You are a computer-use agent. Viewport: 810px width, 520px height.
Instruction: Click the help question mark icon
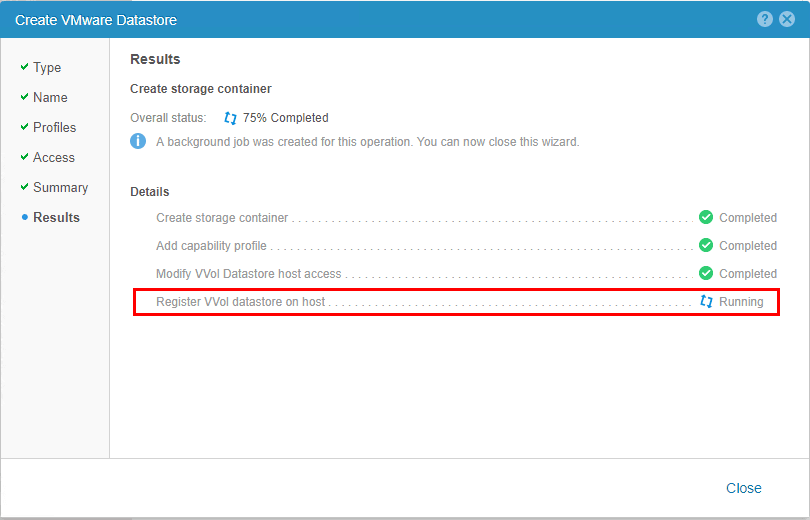pyautogui.click(x=765, y=19)
